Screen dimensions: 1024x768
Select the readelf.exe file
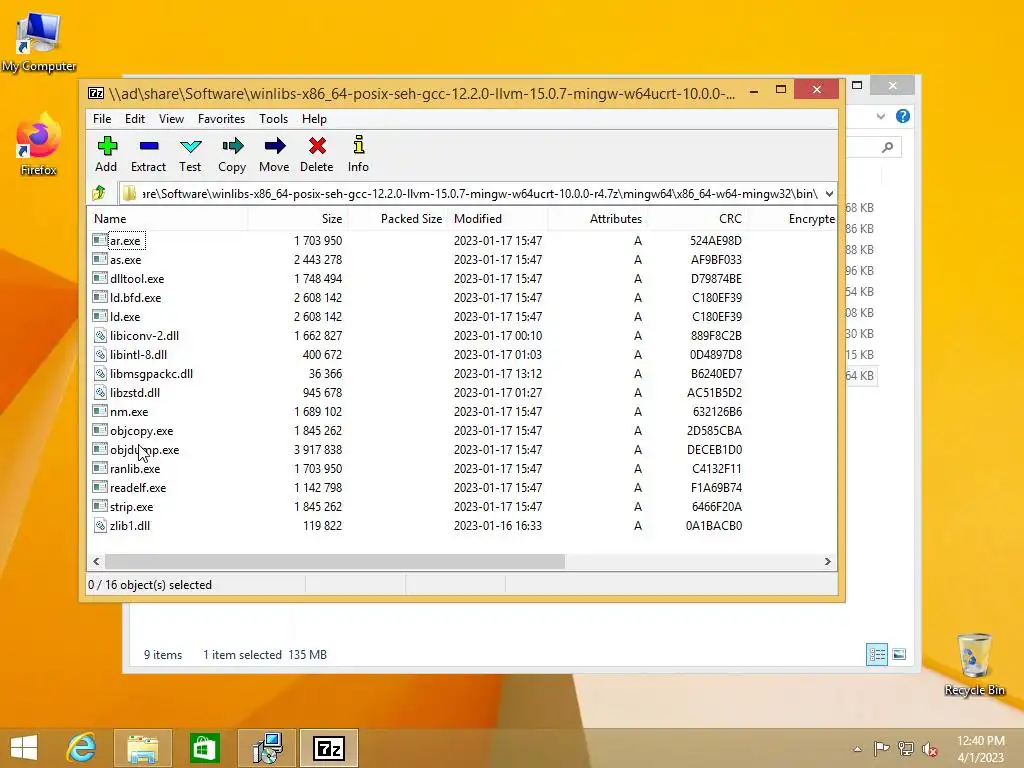(138, 488)
